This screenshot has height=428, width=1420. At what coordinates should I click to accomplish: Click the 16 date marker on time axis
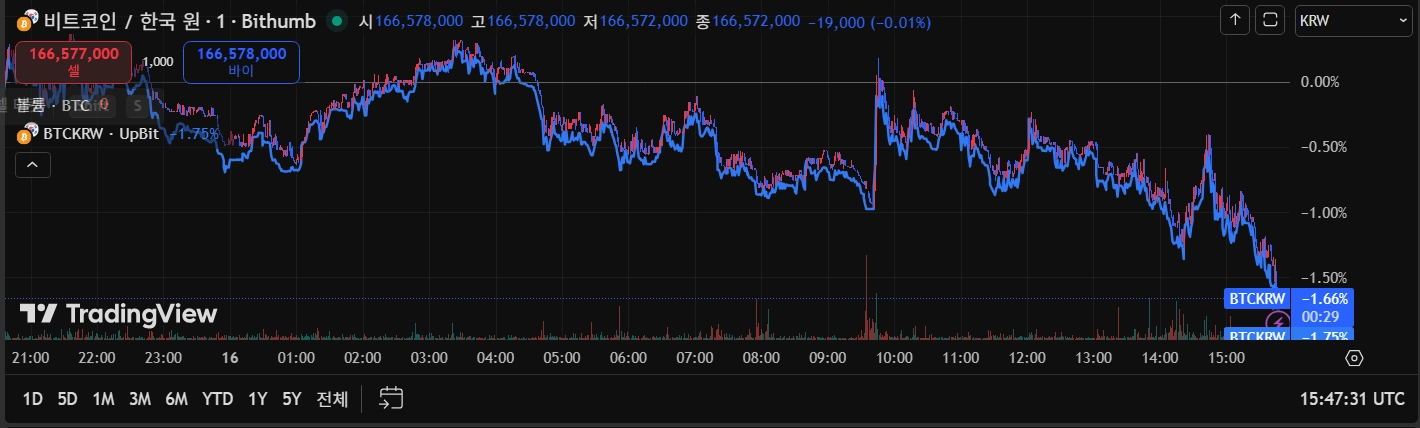tap(230, 357)
